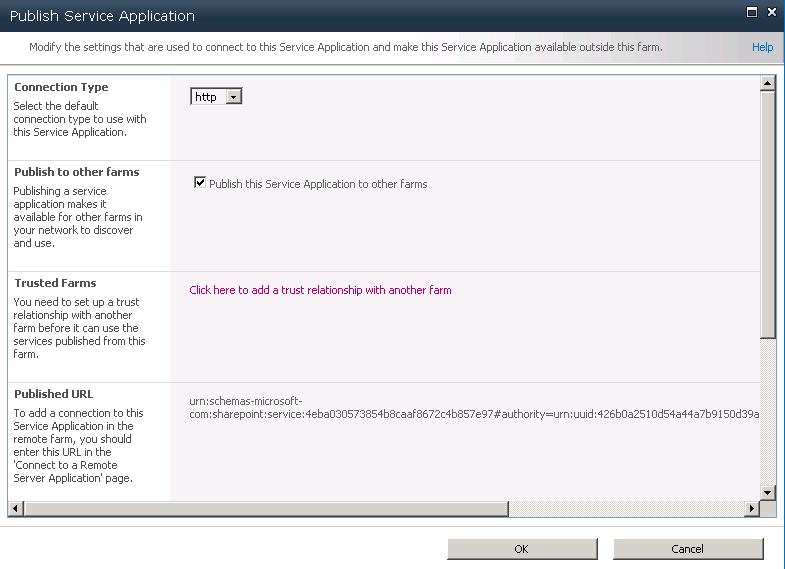Click the Published URL heading

pyautogui.click(x=54, y=394)
